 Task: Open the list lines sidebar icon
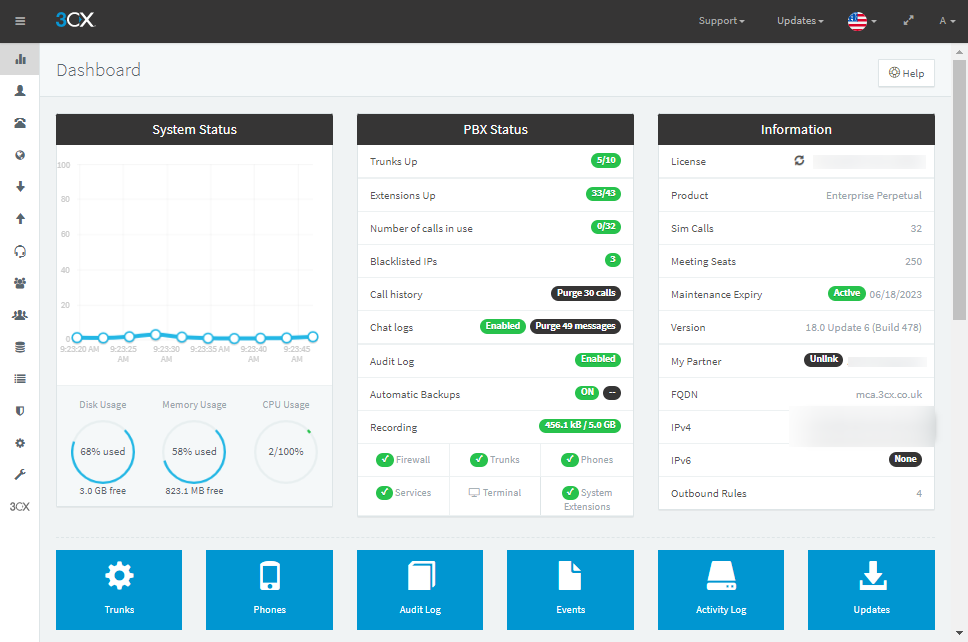pos(20,379)
